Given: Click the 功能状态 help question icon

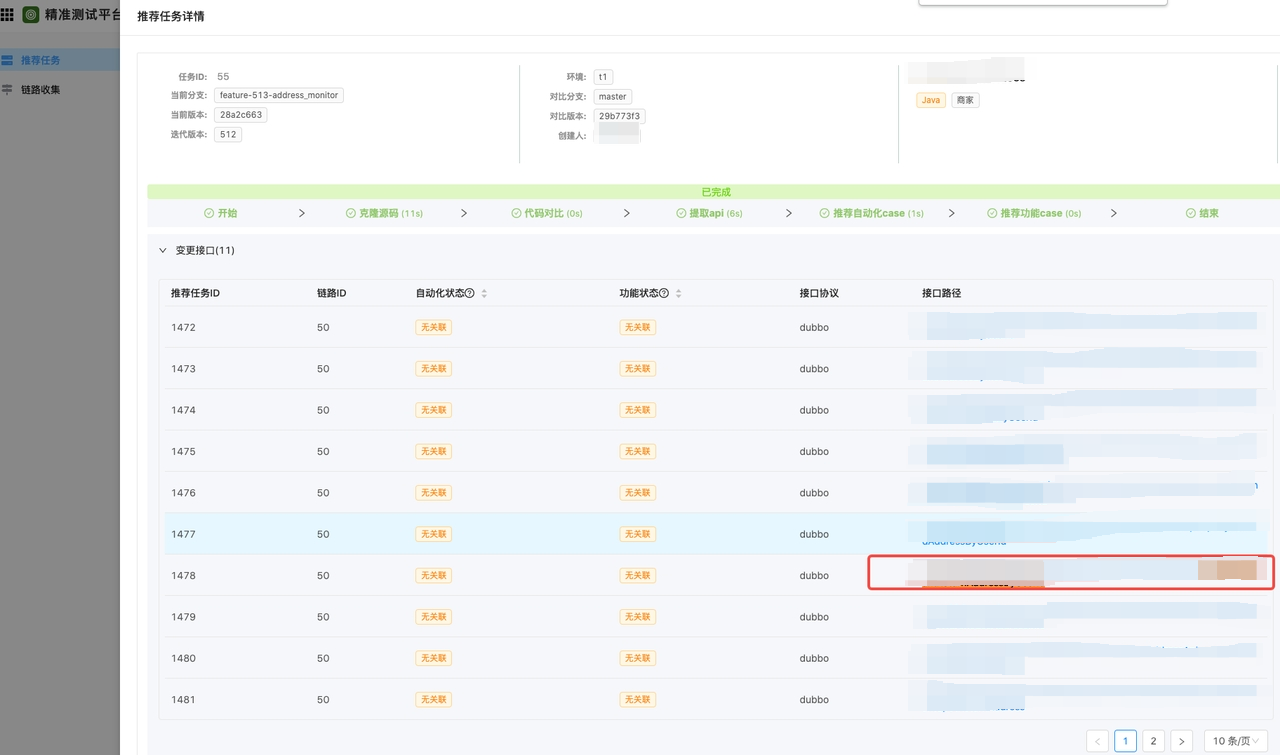Looking at the screenshot, I should pyautogui.click(x=664, y=293).
